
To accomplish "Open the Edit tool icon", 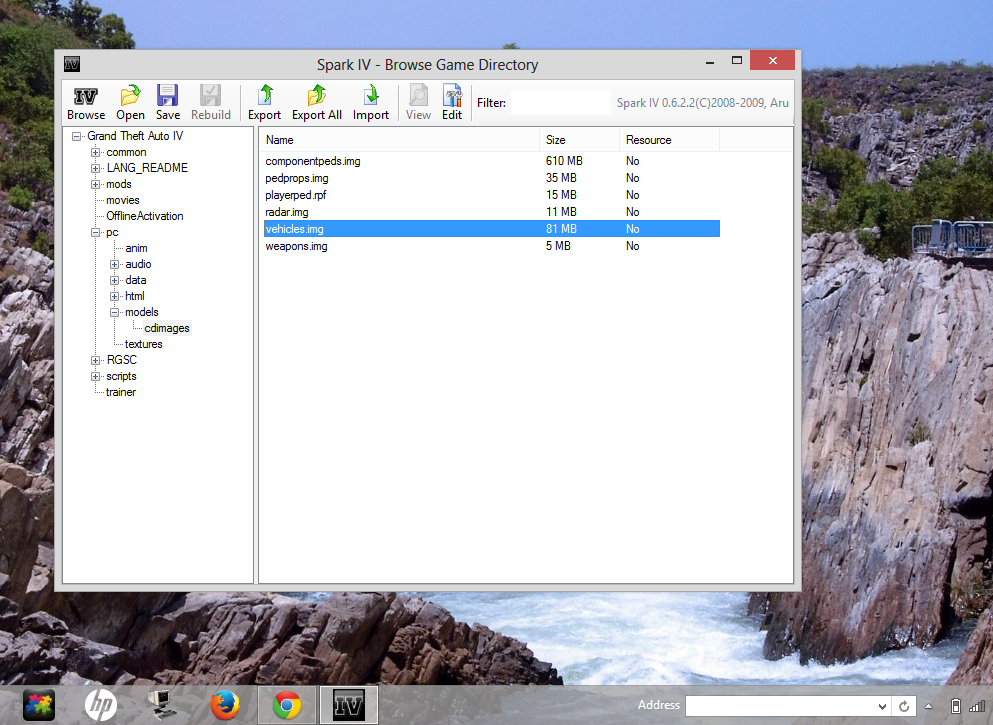I will pos(451,100).
